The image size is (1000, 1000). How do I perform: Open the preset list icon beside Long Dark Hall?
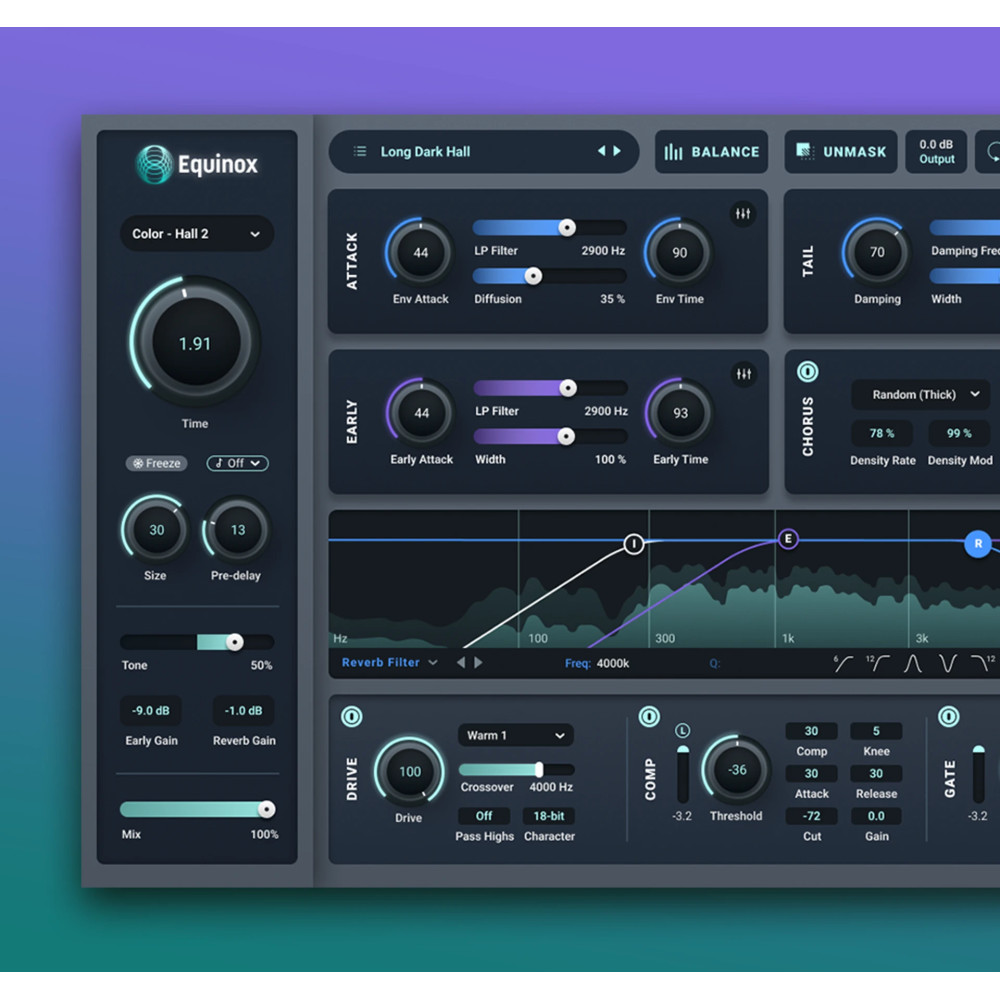(x=360, y=151)
